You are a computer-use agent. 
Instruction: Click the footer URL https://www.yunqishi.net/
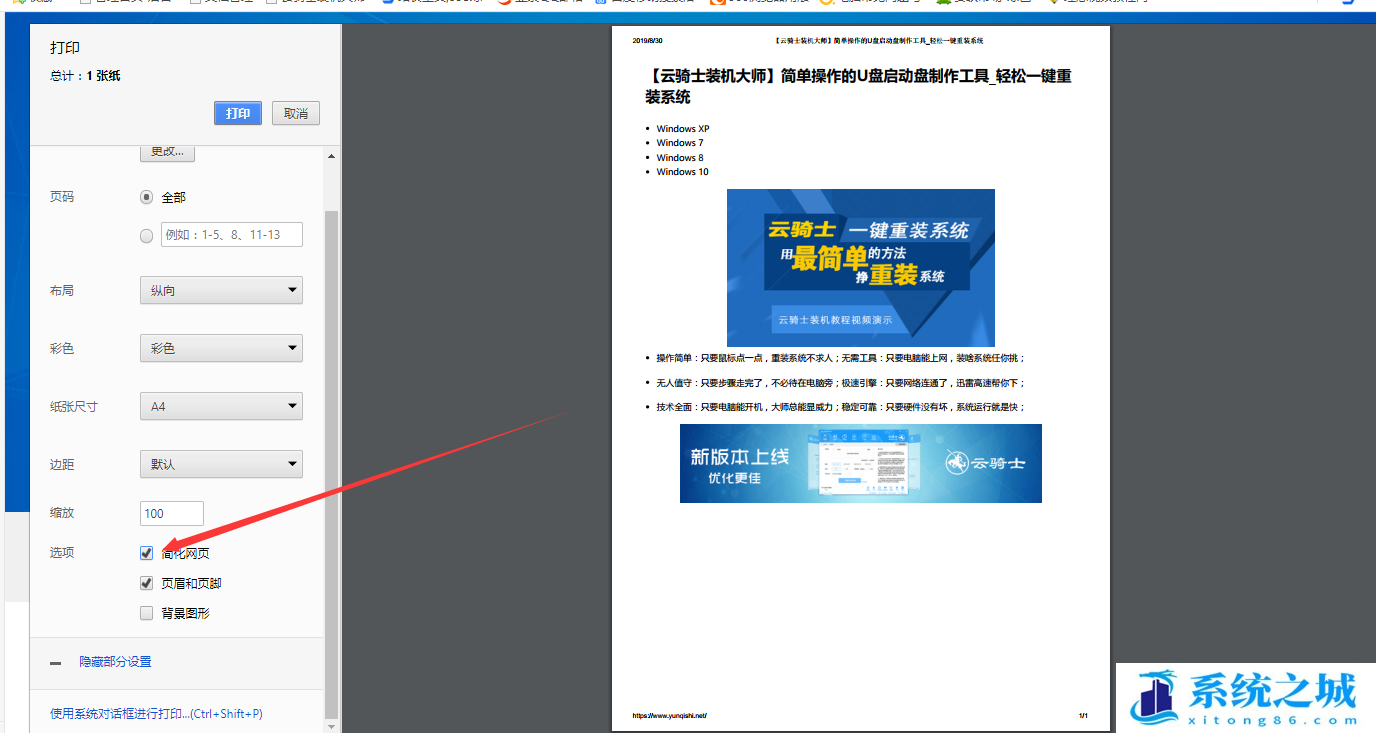pyautogui.click(x=670, y=716)
